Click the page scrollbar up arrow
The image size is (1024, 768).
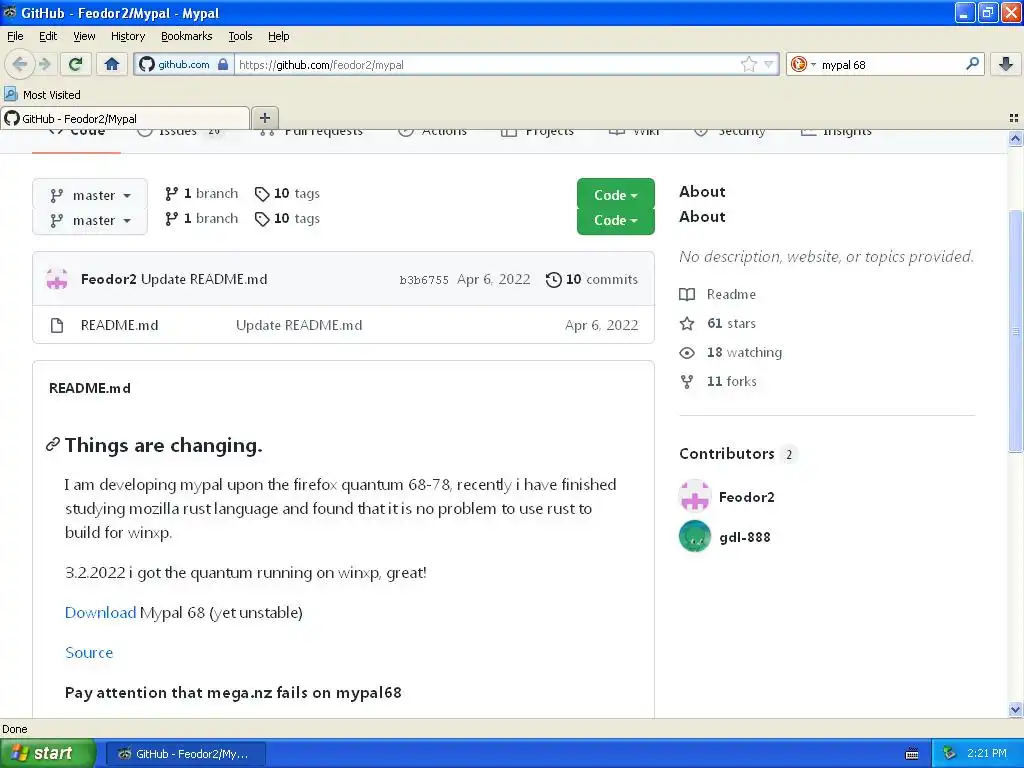pyautogui.click(x=1016, y=138)
